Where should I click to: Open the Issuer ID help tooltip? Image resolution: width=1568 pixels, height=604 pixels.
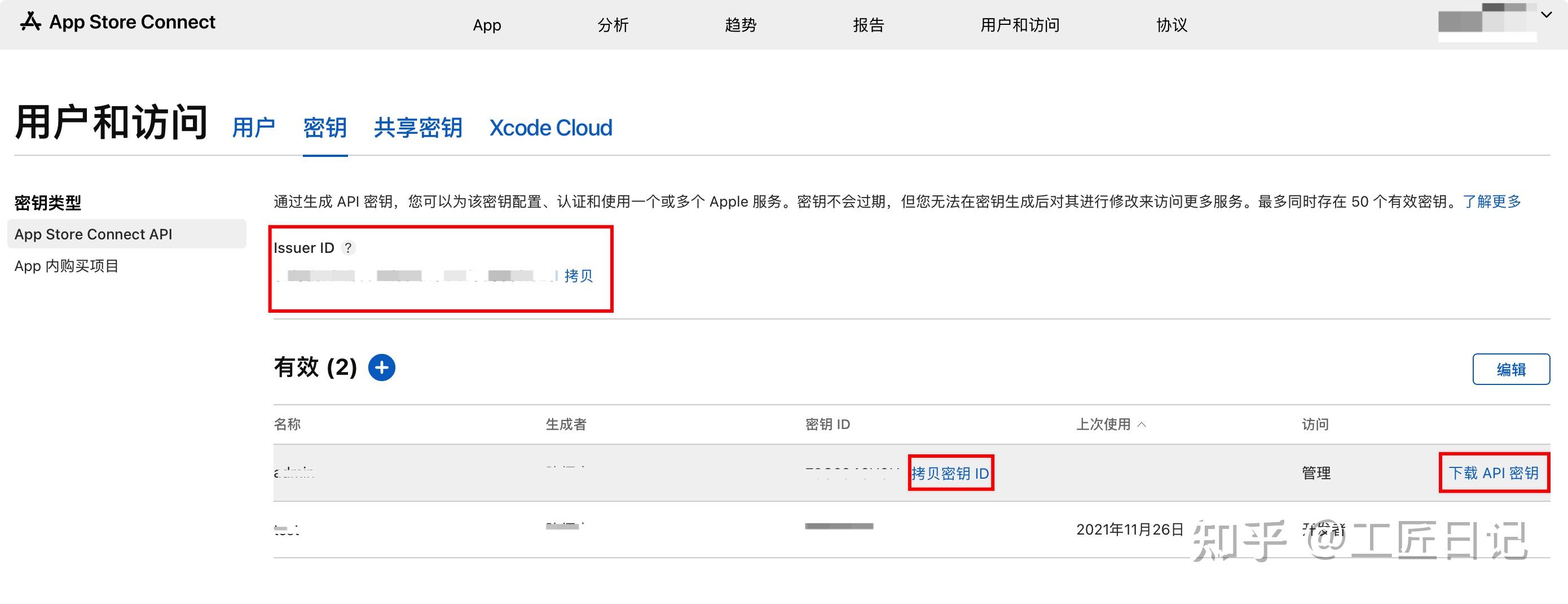click(x=348, y=248)
